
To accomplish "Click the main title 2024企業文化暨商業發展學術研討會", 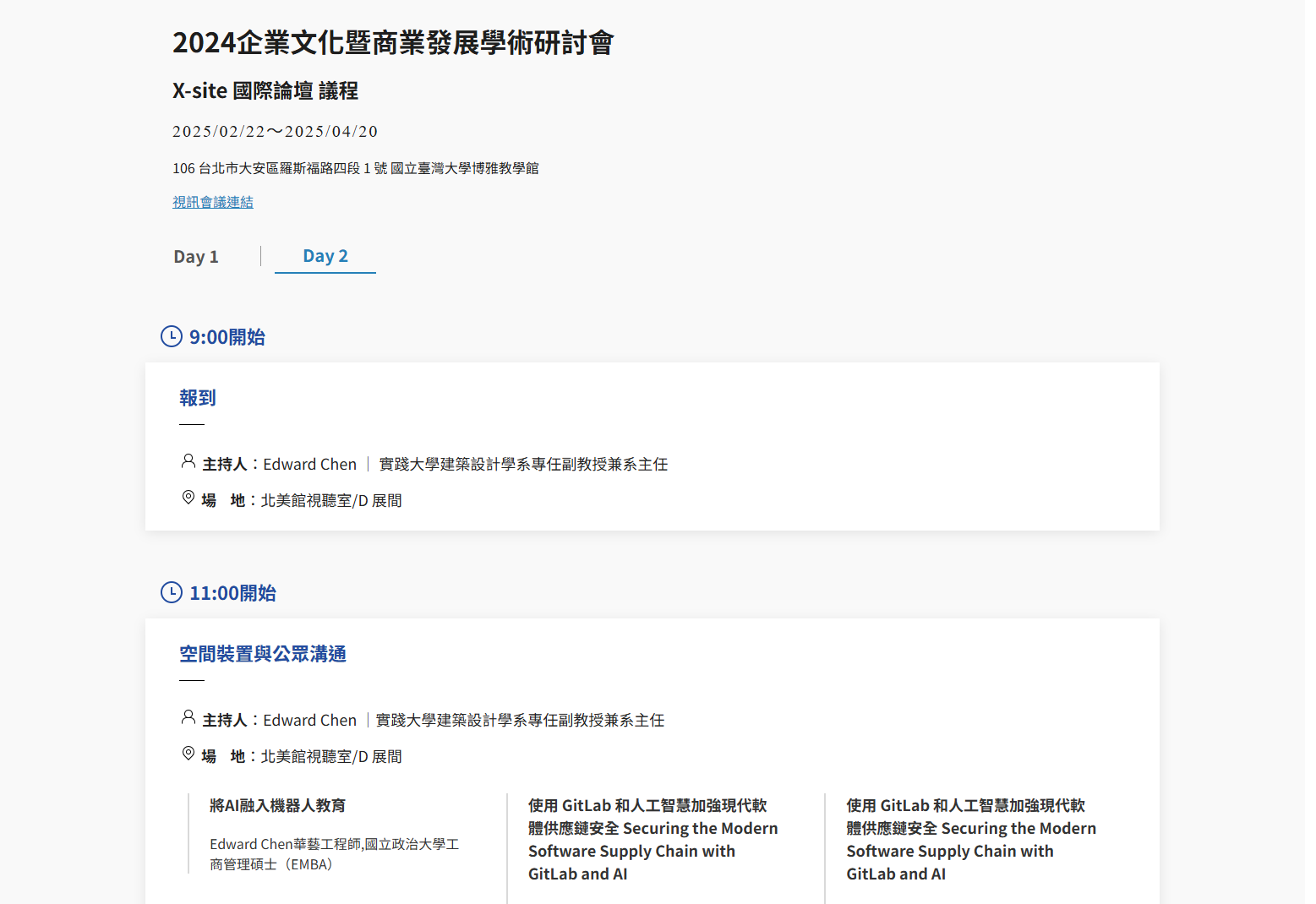I will click(x=393, y=42).
